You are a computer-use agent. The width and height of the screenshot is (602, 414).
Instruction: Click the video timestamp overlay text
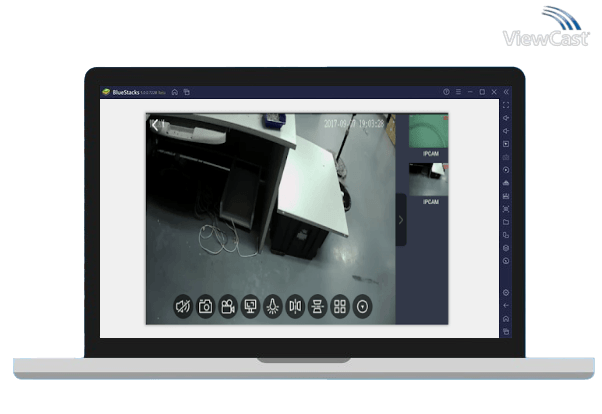click(354, 124)
